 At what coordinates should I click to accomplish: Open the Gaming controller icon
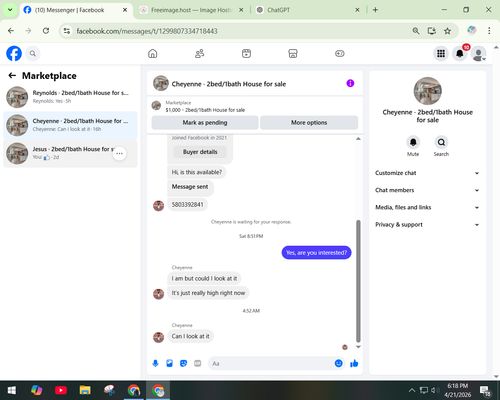click(x=340, y=53)
